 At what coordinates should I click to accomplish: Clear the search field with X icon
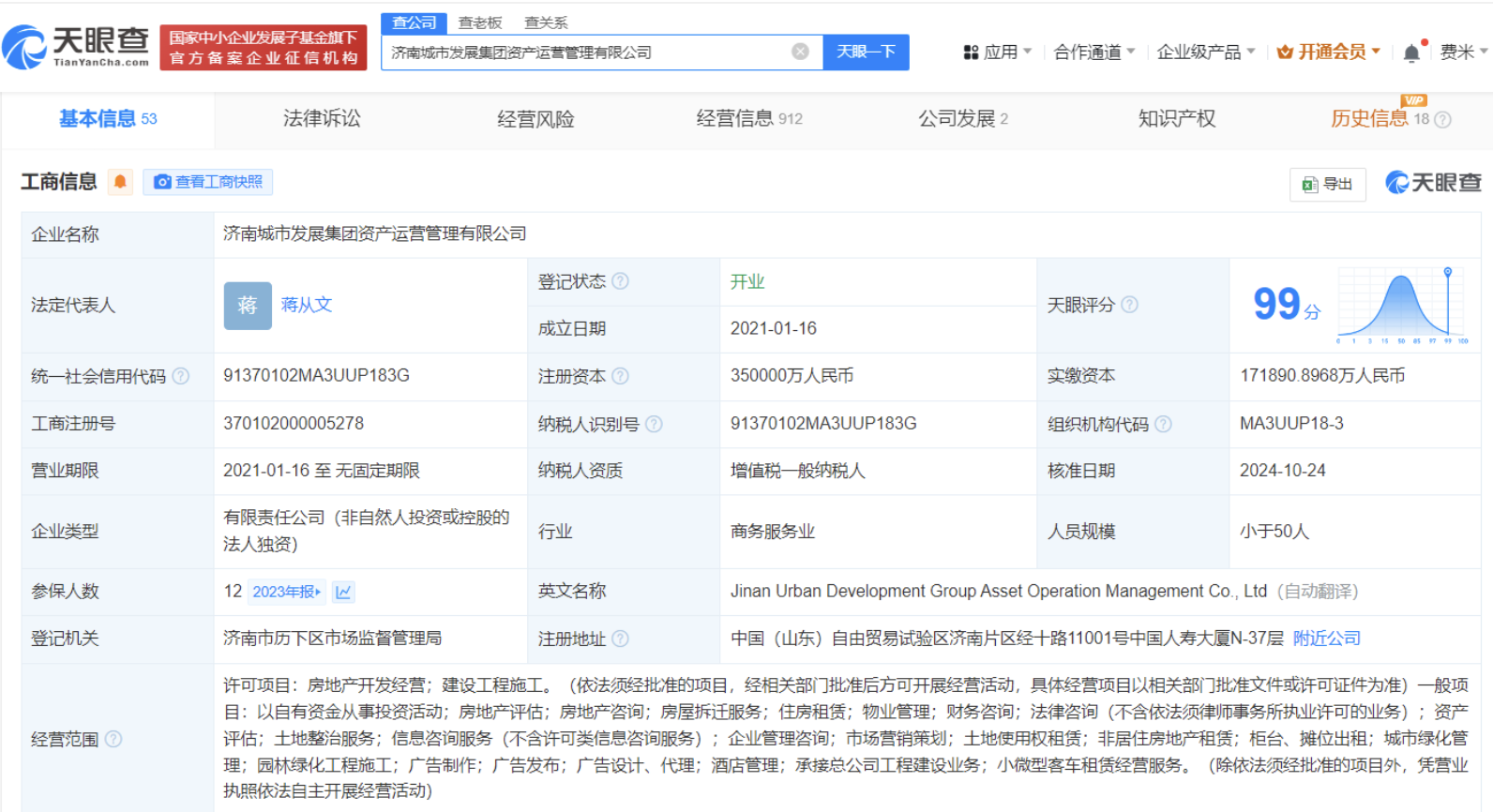tap(800, 53)
